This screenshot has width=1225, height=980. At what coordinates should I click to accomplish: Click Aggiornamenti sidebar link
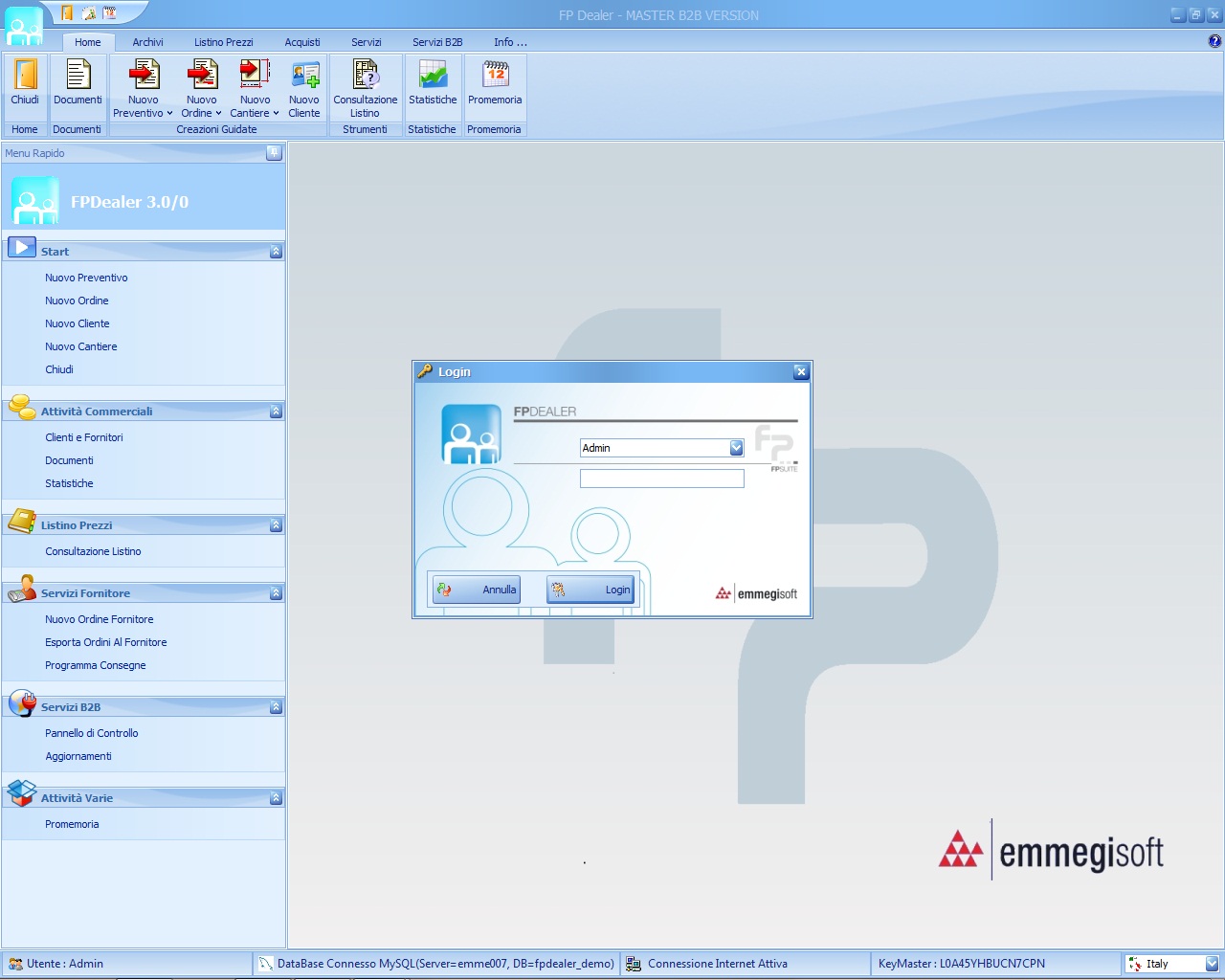pyautogui.click(x=78, y=756)
